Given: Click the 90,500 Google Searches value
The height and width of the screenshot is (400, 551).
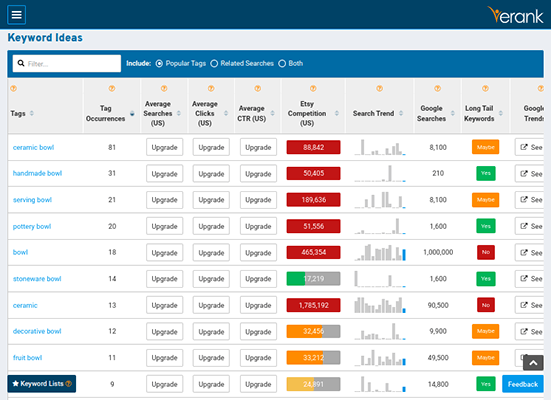Looking at the screenshot, I should coord(438,305).
